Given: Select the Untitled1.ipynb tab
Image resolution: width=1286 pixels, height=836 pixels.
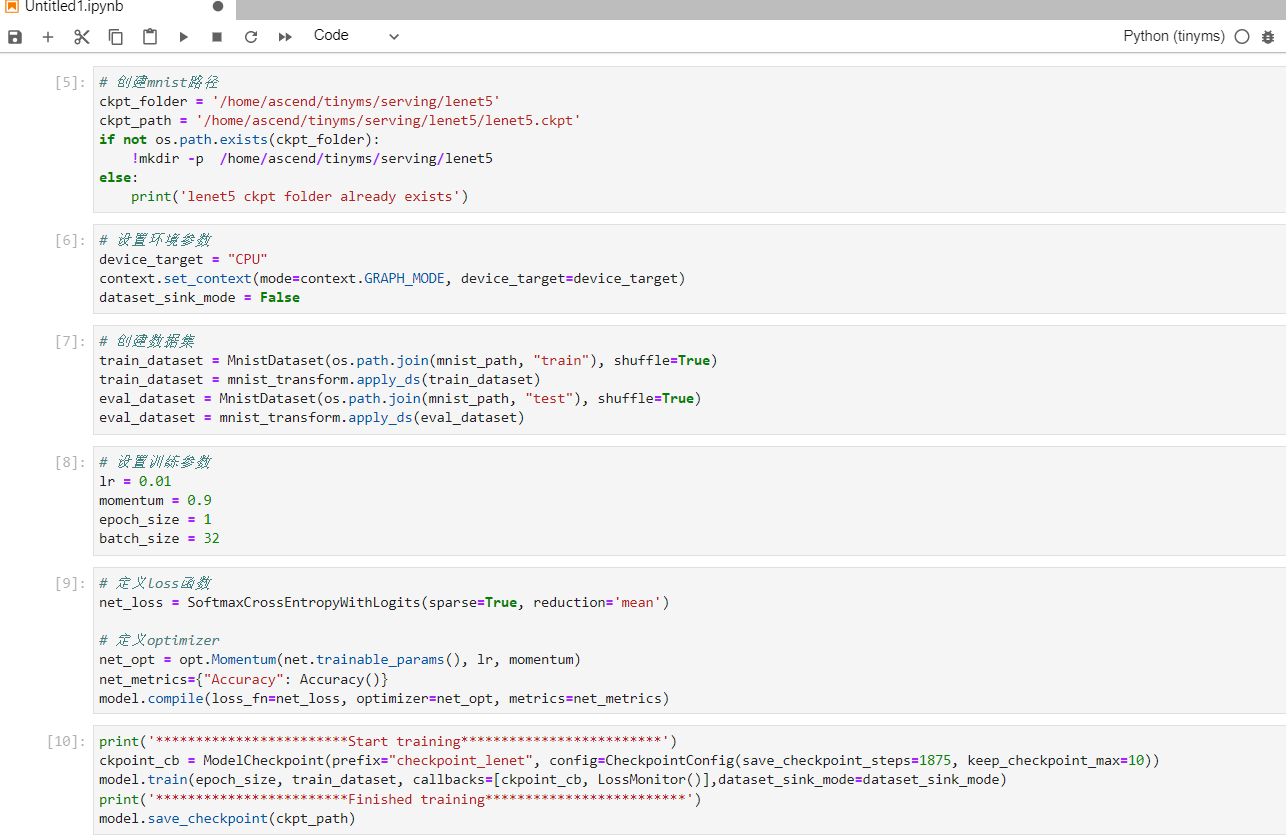Looking at the screenshot, I should coord(73,7).
